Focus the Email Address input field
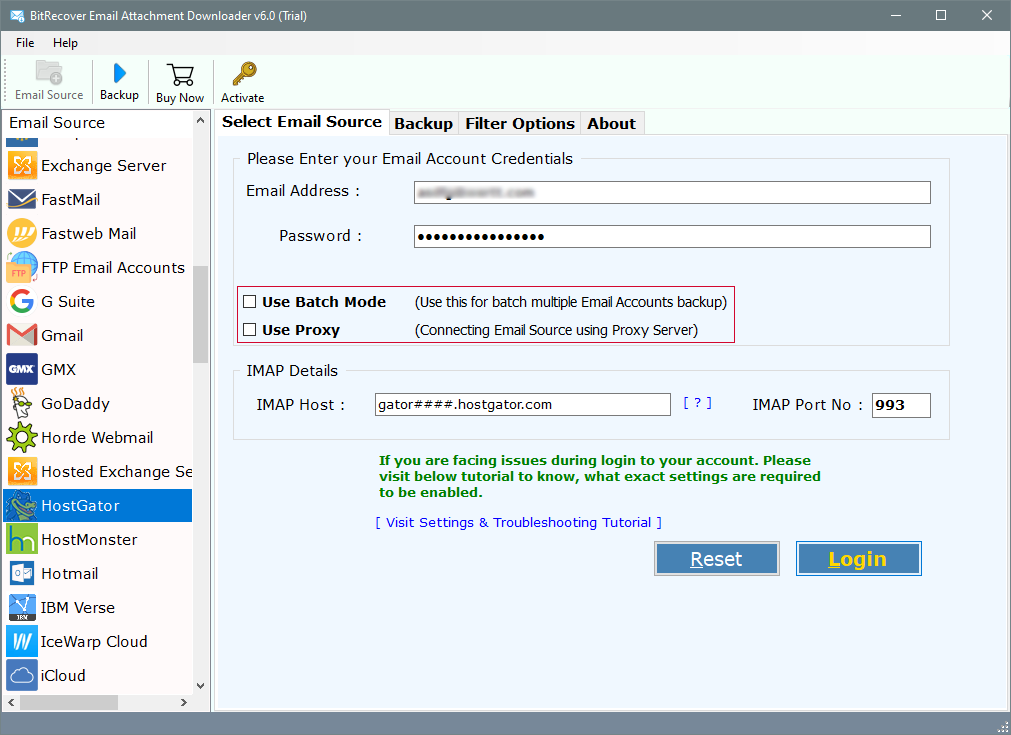The image size is (1011, 735). 672,192
